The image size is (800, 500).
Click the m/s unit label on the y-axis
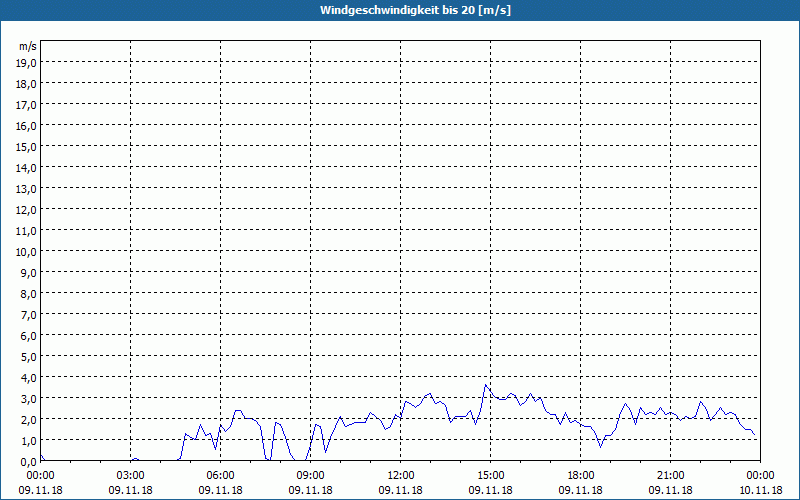point(28,46)
